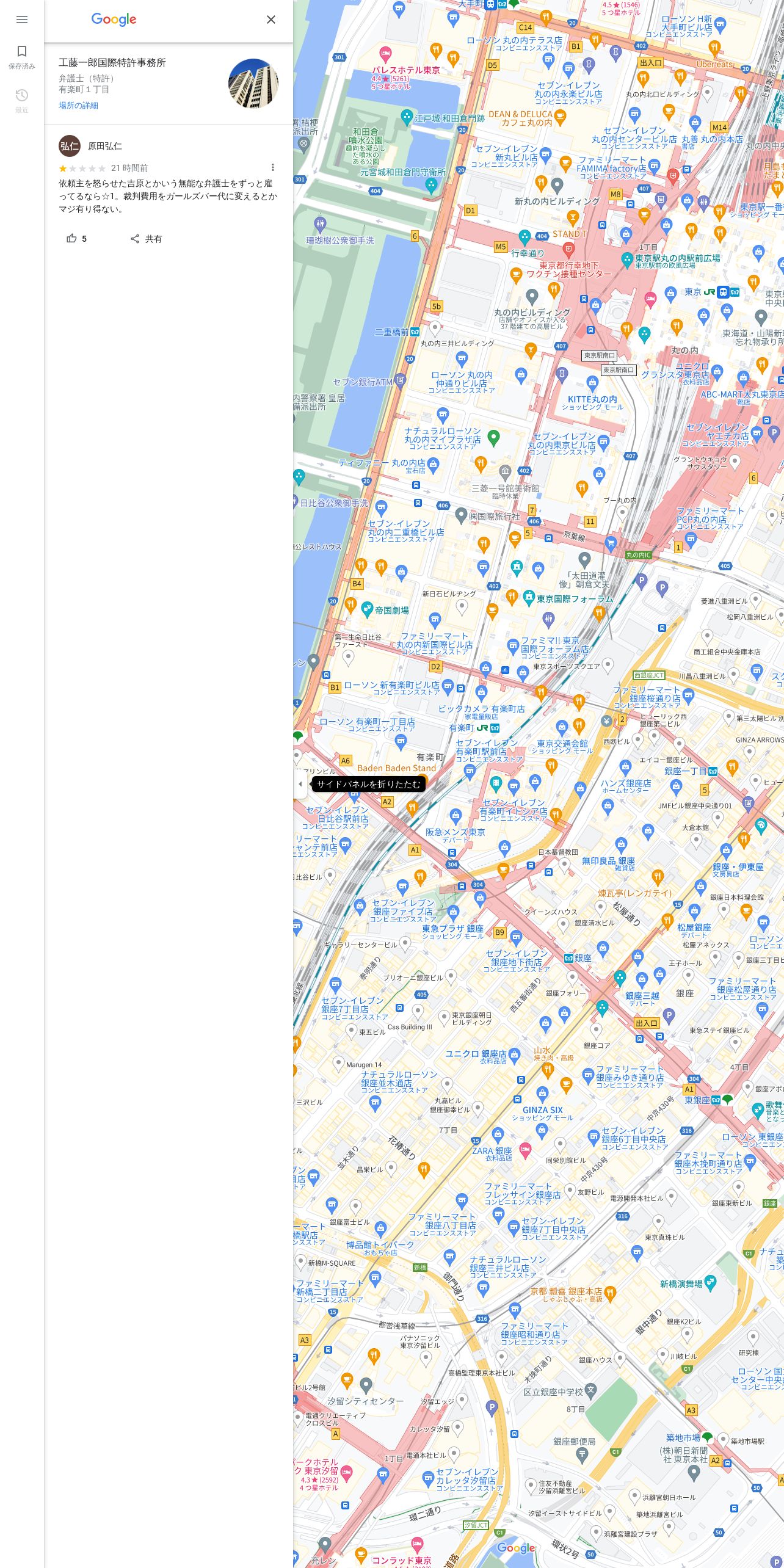Click 東京交通会館 shopping mall pin

[562, 727]
